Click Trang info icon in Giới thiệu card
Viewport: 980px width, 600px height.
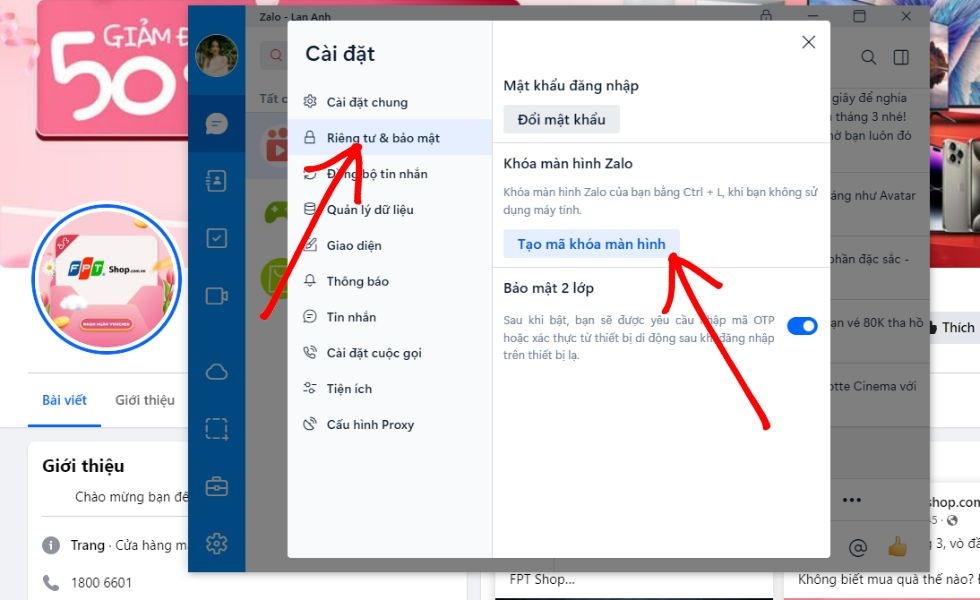(51, 545)
